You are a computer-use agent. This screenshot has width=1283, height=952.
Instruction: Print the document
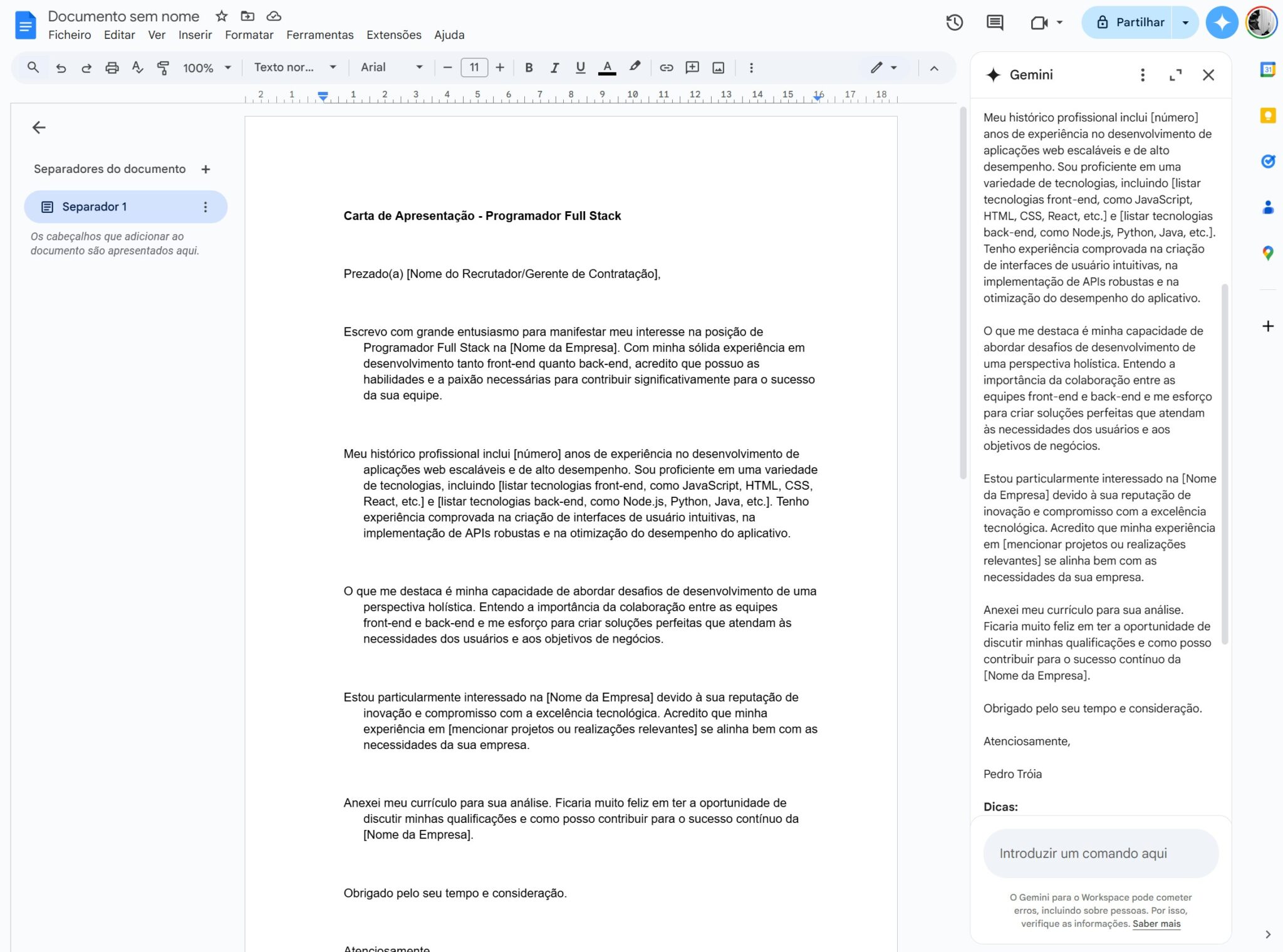pyautogui.click(x=112, y=68)
